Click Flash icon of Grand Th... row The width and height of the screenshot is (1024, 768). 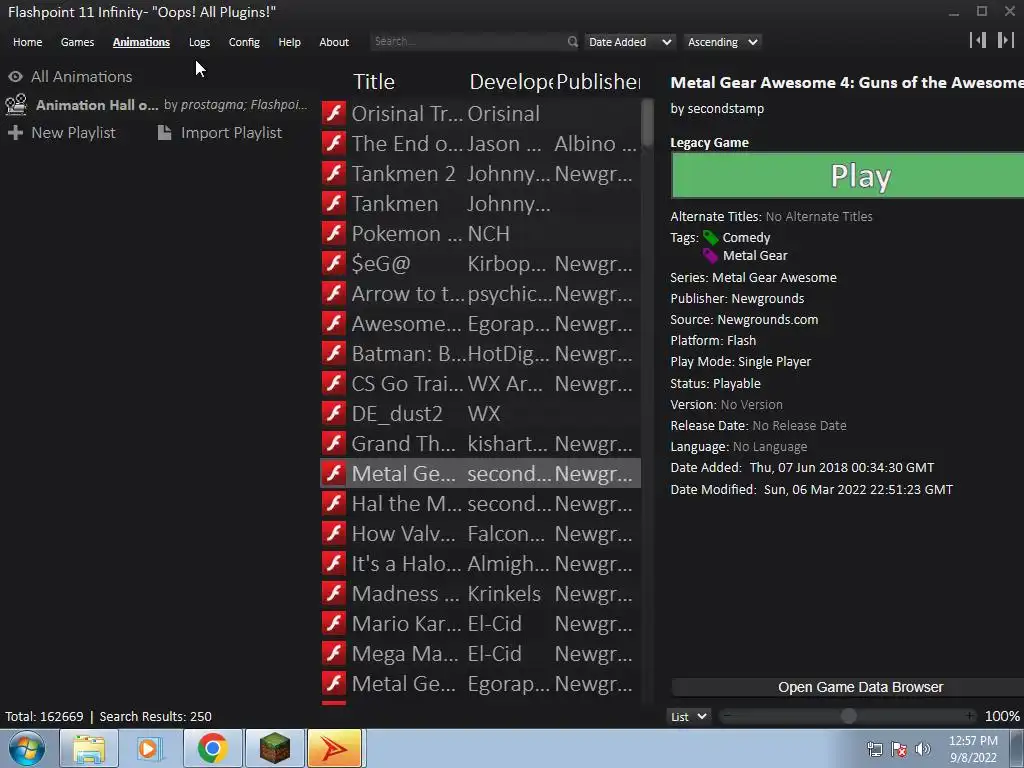[x=334, y=443]
